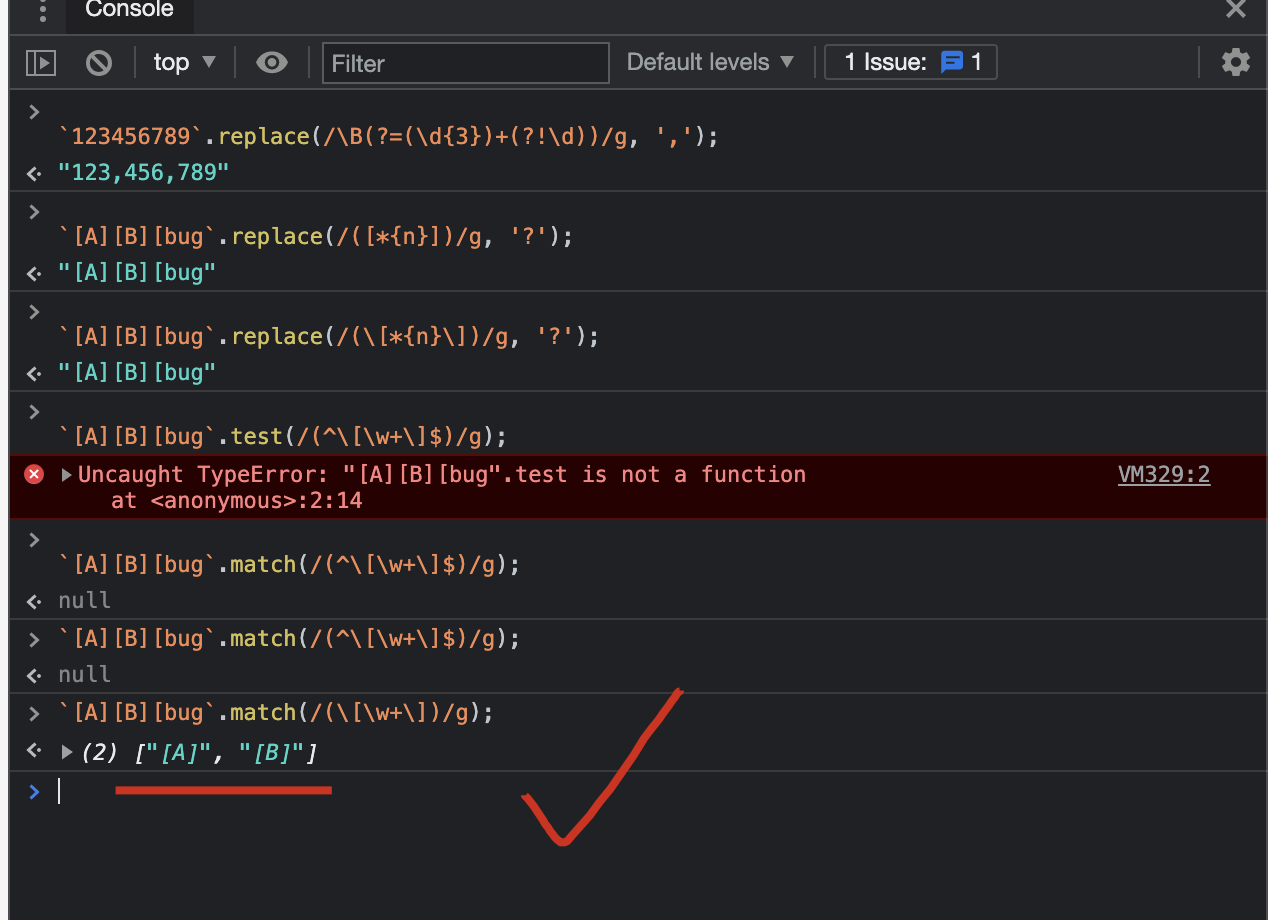Click inside the Filter input box

465,62
